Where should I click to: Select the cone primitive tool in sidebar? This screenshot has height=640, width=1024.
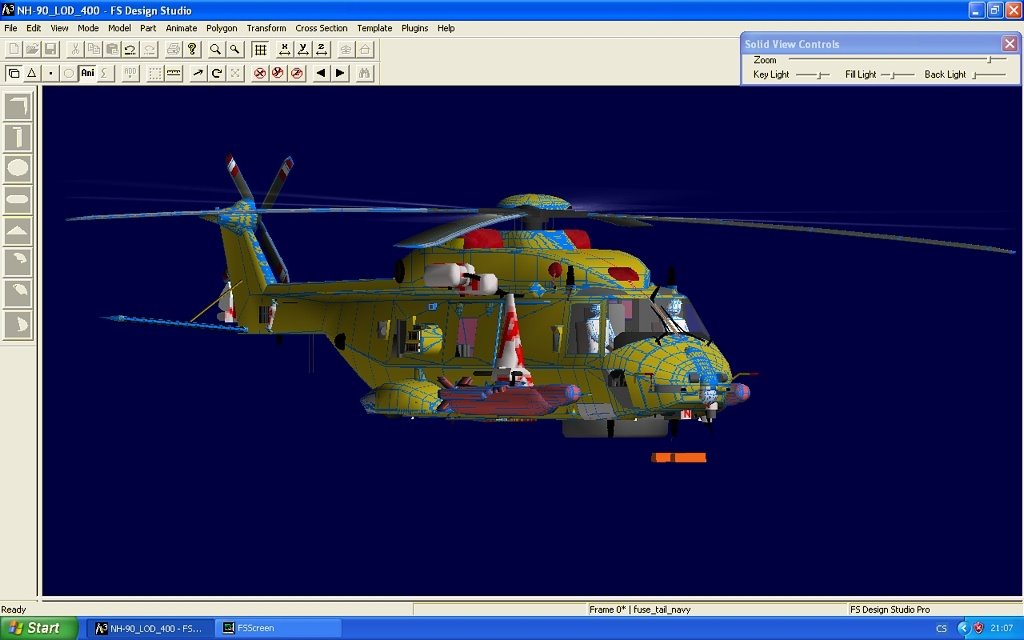pyautogui.click(x=18, y=231)
